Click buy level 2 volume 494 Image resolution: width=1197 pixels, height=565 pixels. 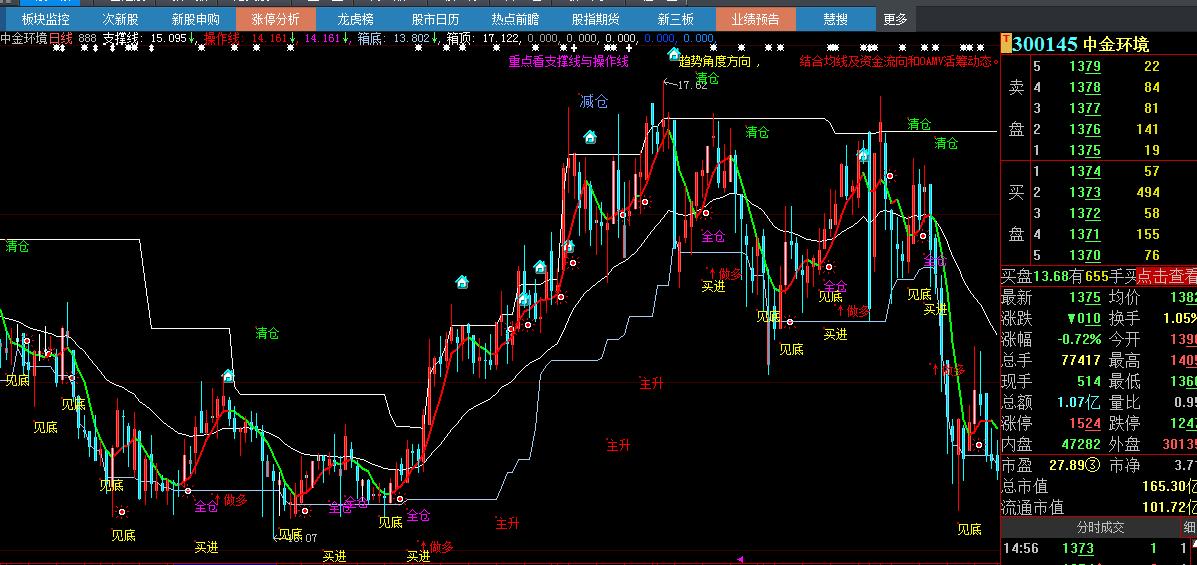(1147, 192)
